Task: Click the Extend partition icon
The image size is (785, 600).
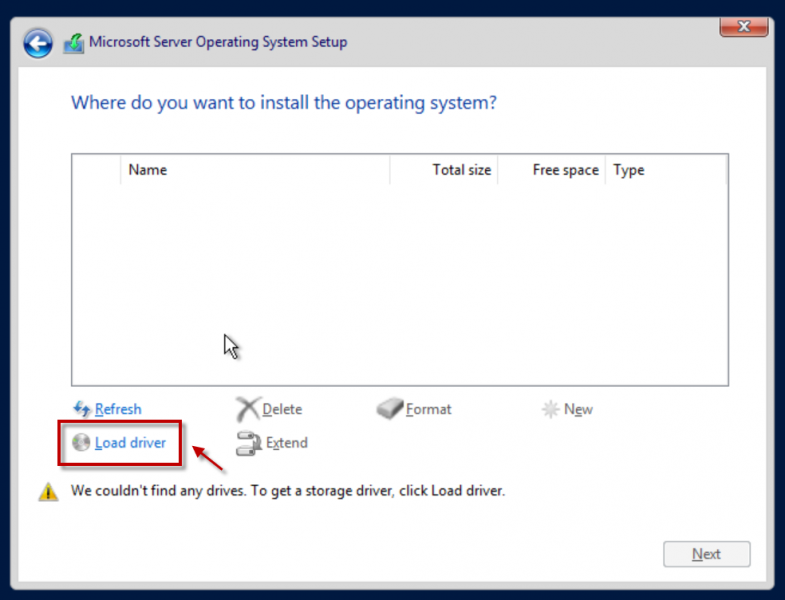Action: [248, 443]
